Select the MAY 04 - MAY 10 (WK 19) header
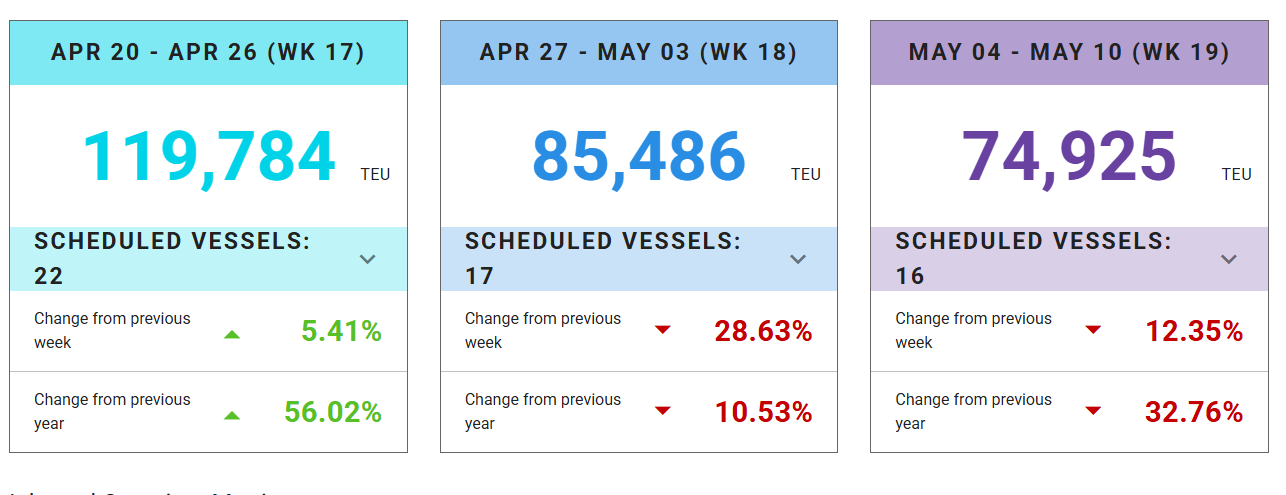This screenshot has height=495, width=1286. point(1069,52)
